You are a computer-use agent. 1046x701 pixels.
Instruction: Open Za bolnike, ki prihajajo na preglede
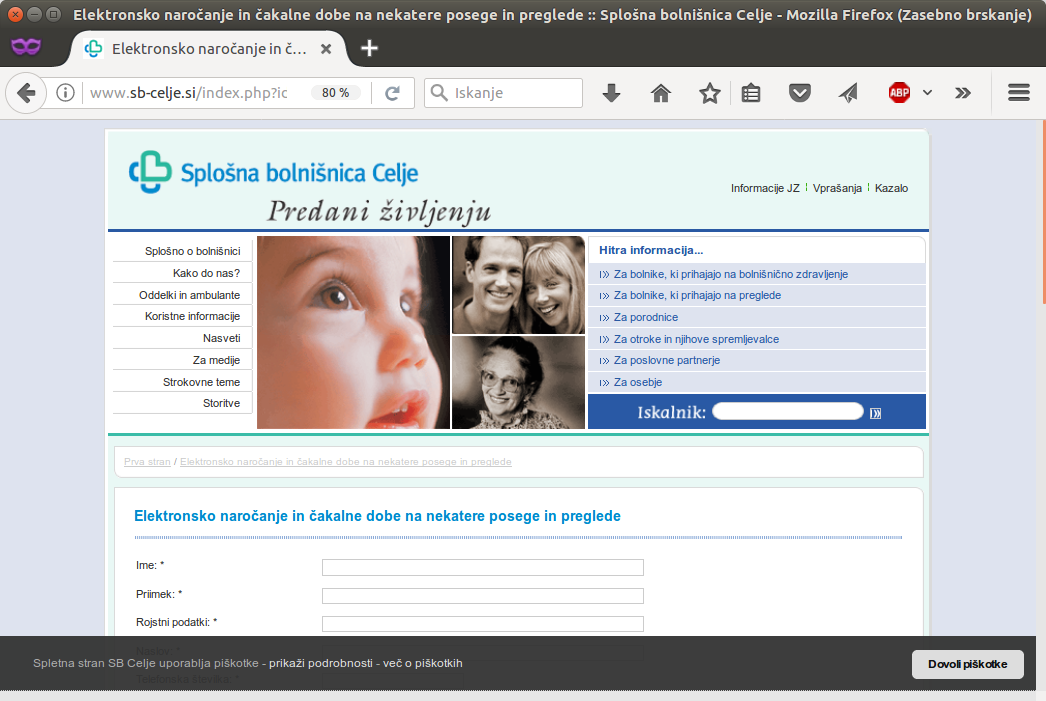point(697,295)
